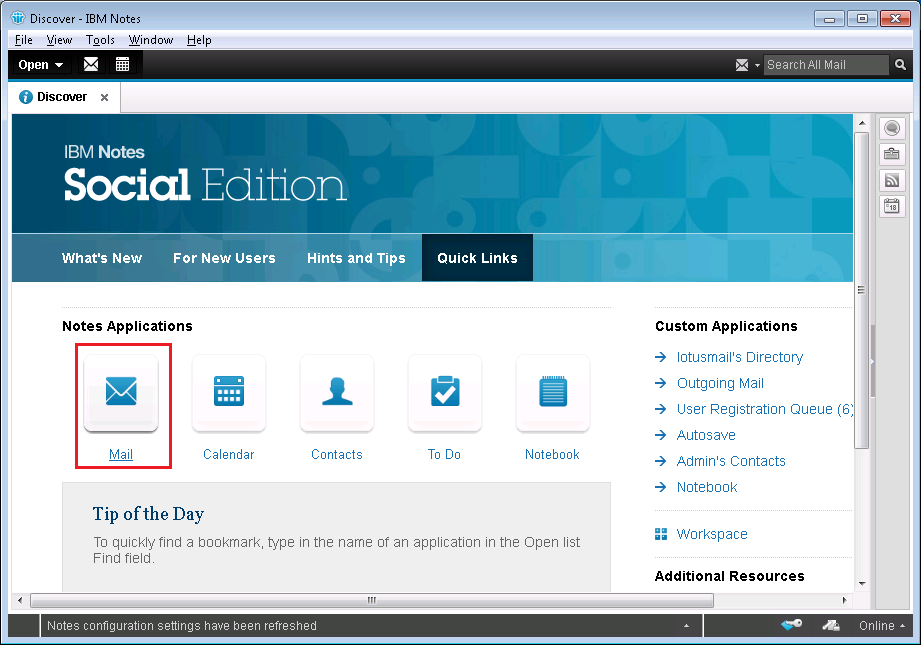The image size is (921, 645).
Task: Click the calendar grid toolbar icon
Action: click(x=122, y=64)
